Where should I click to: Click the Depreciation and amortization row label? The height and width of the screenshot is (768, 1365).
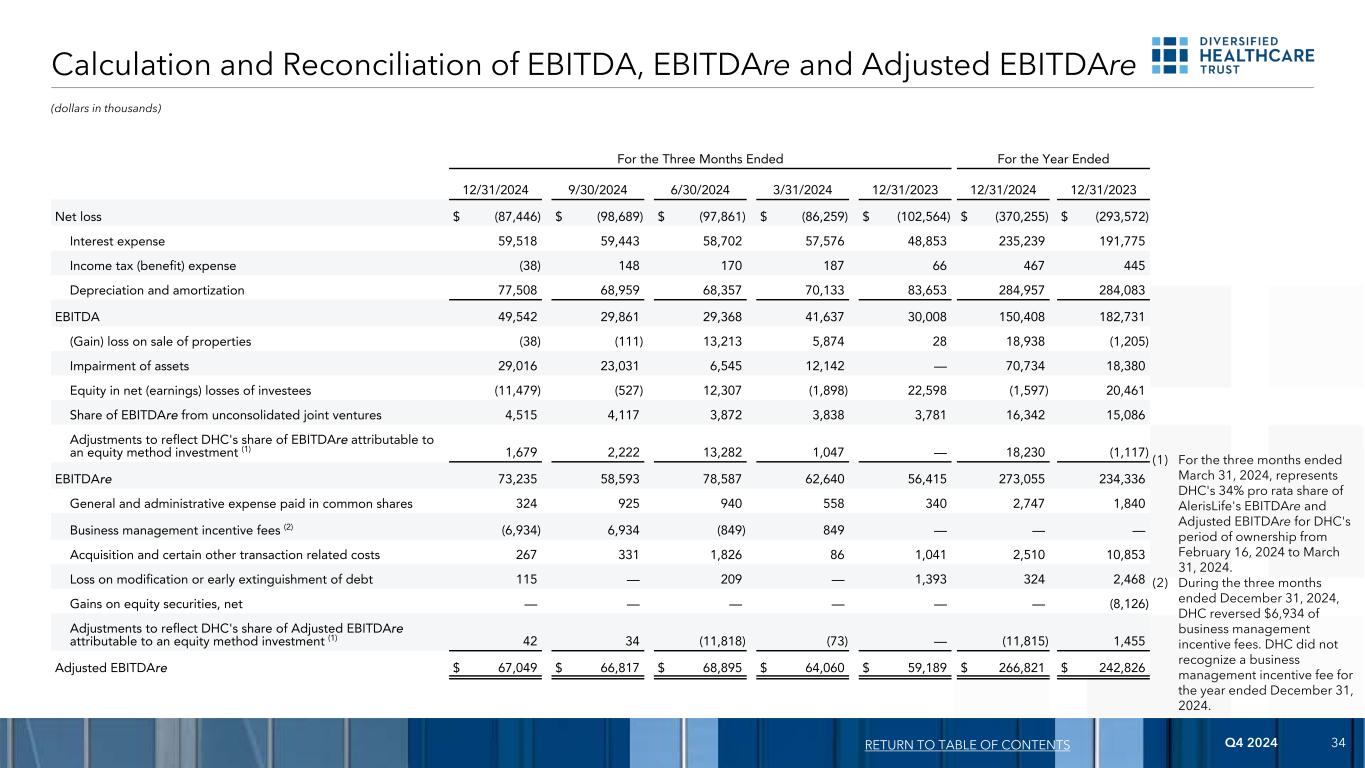coord(157,290)
